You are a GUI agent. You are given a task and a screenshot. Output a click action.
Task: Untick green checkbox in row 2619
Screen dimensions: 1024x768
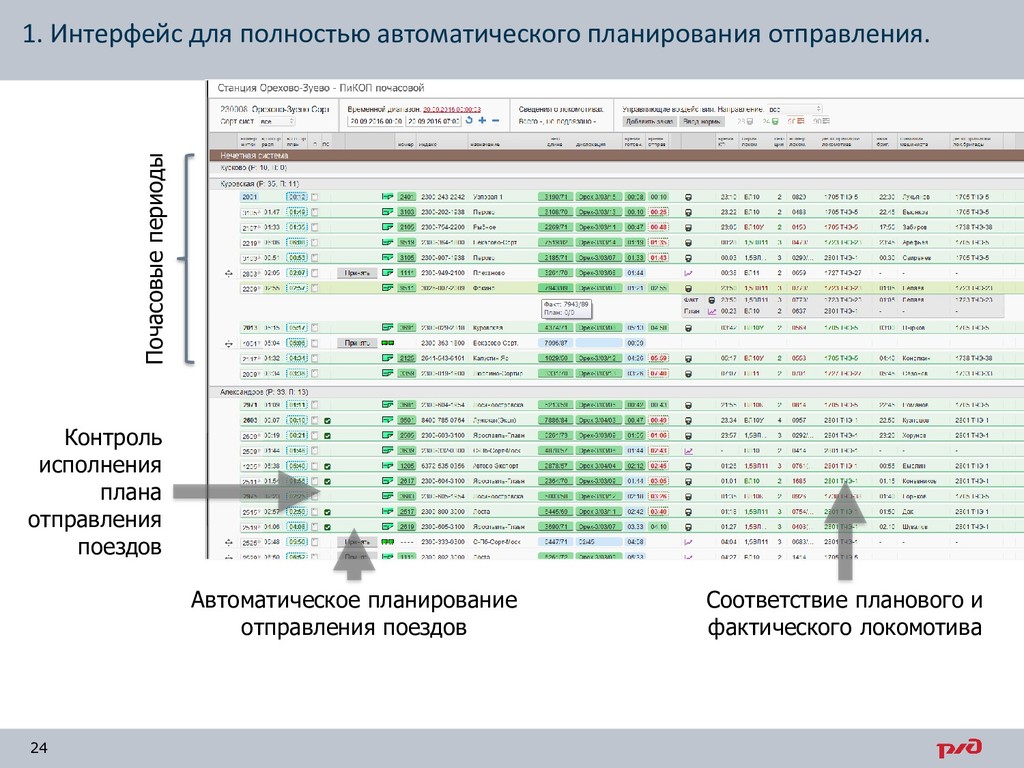(328, 527)
